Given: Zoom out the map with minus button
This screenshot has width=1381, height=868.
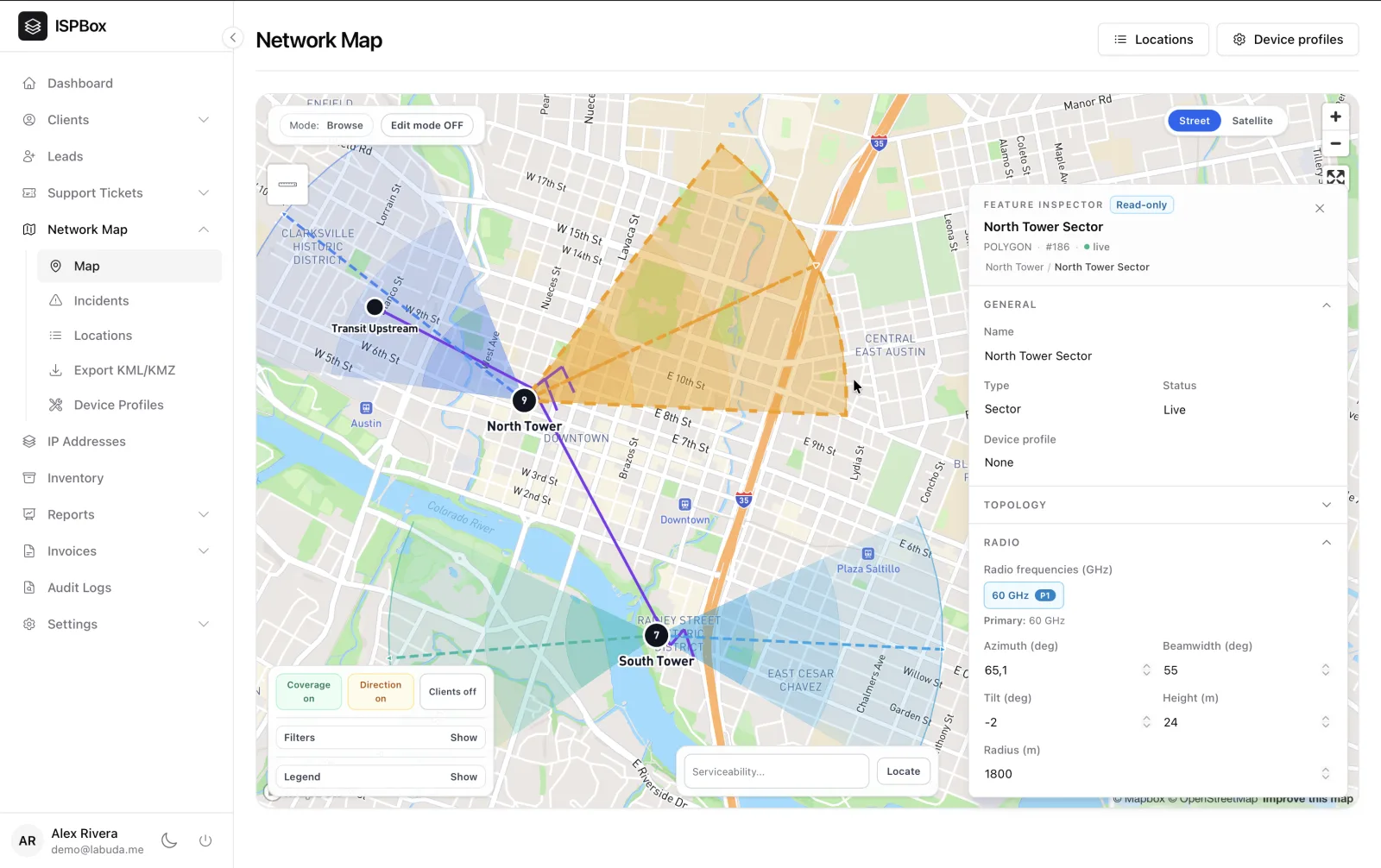Looking at the screenshot, I should tap(1335, 143).
